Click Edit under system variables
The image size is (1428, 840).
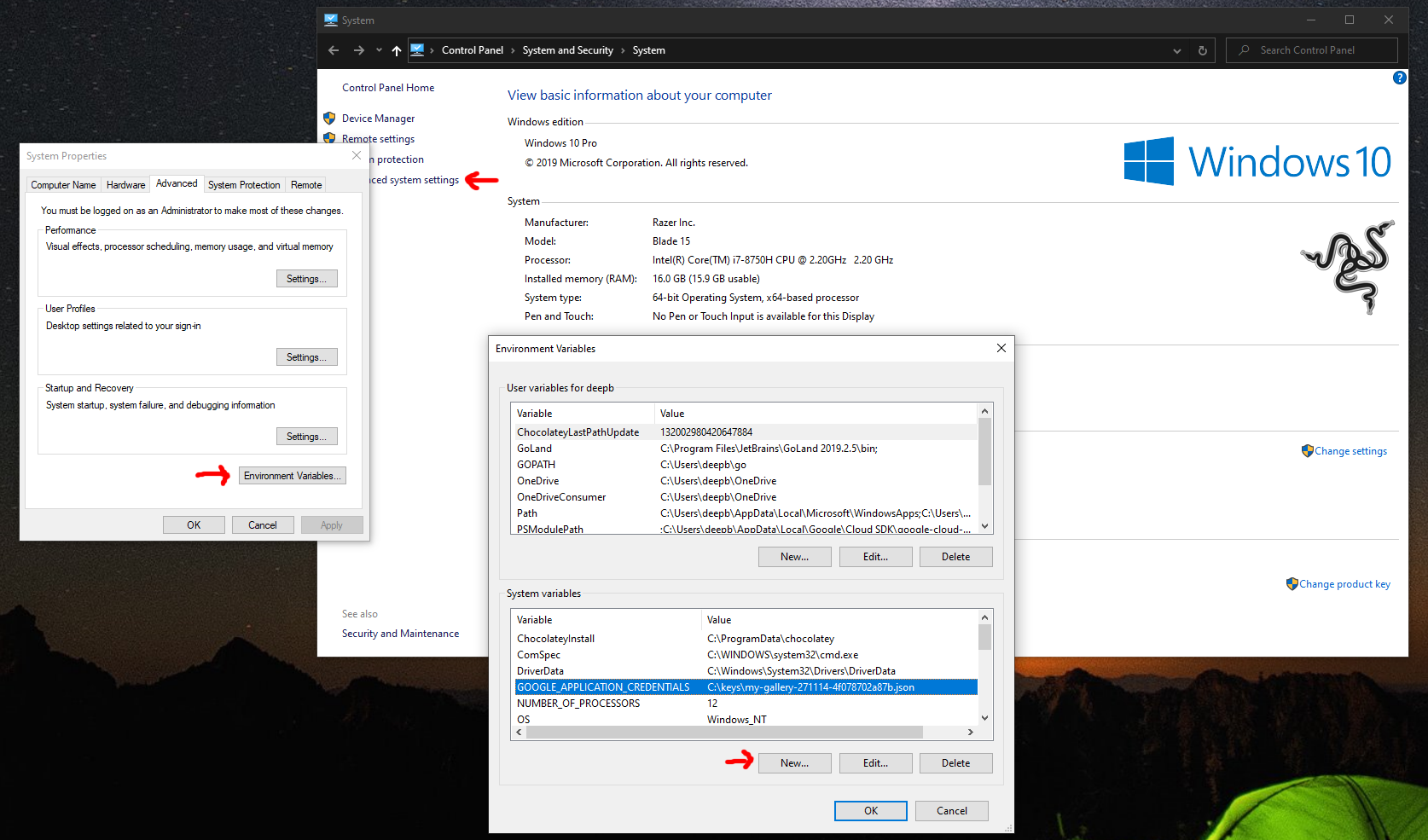click(x=875, y=763)
